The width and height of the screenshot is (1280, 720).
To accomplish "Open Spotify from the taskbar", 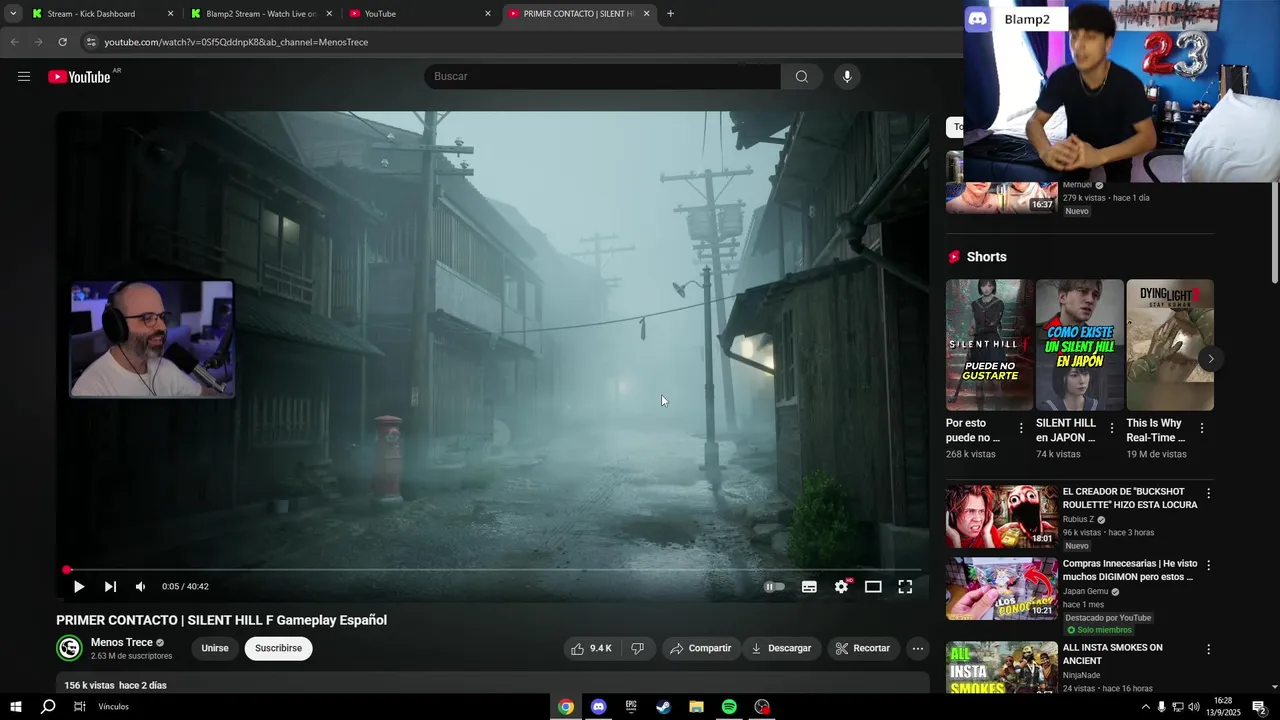I will point(729,707).
